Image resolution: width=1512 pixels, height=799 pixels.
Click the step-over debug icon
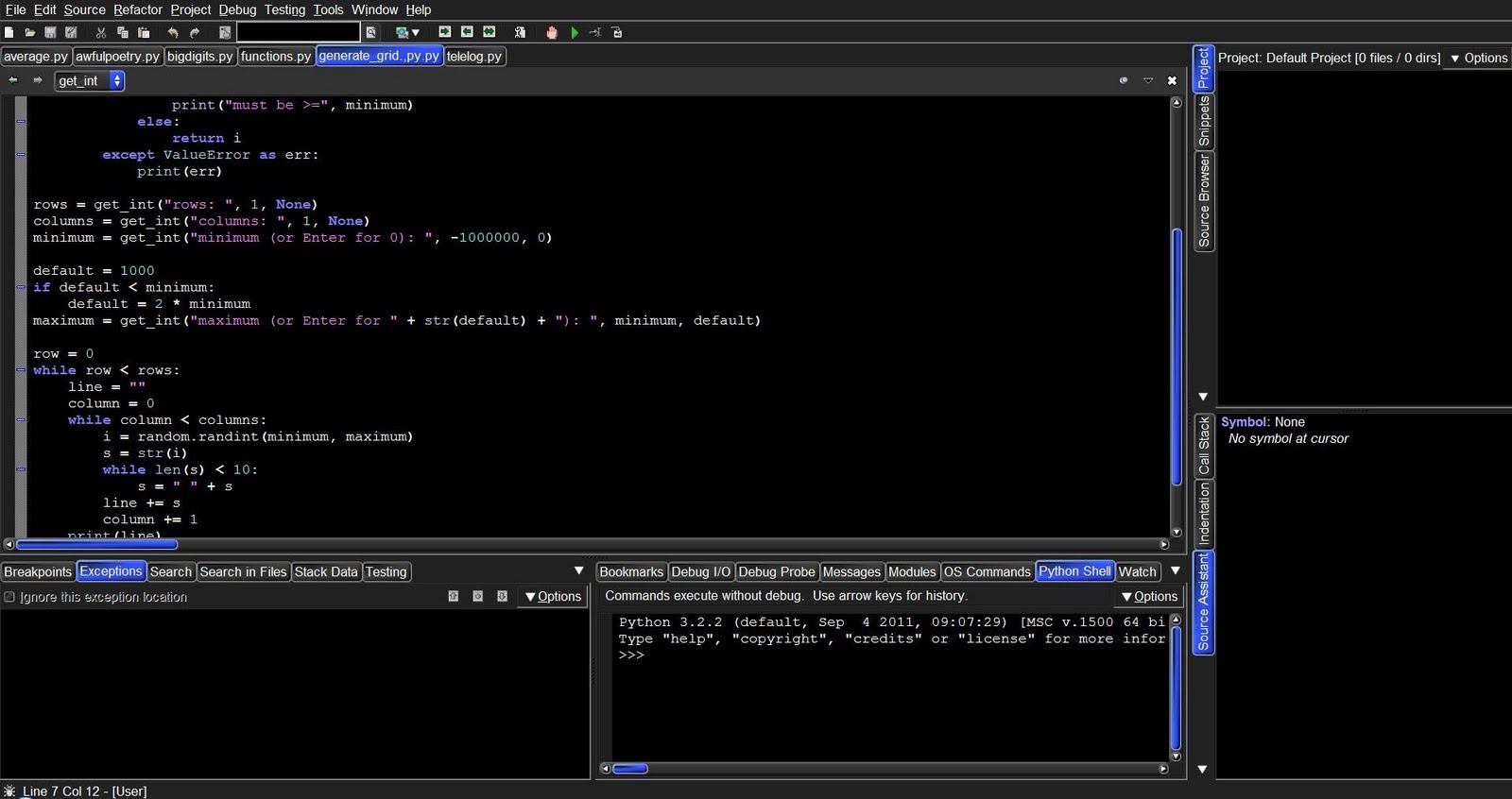coord(617,32)
